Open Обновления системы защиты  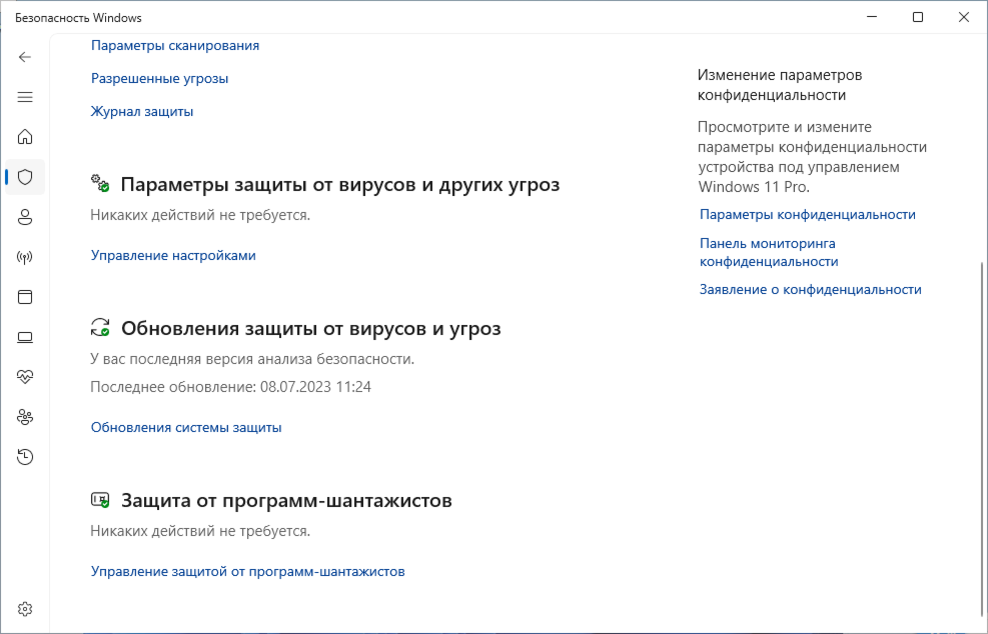click(185, 427)
